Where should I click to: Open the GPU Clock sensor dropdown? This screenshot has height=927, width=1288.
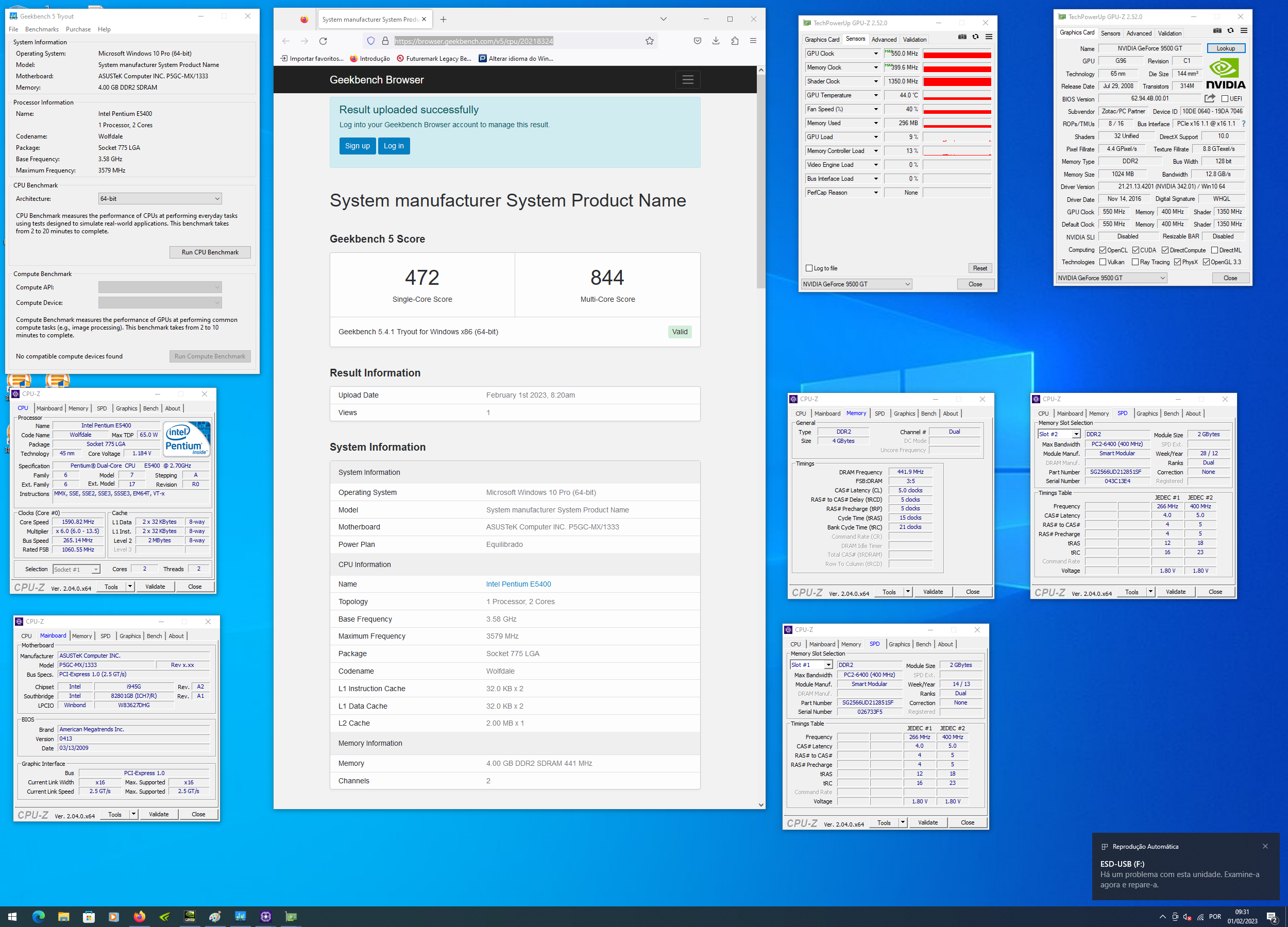(876, 54)
